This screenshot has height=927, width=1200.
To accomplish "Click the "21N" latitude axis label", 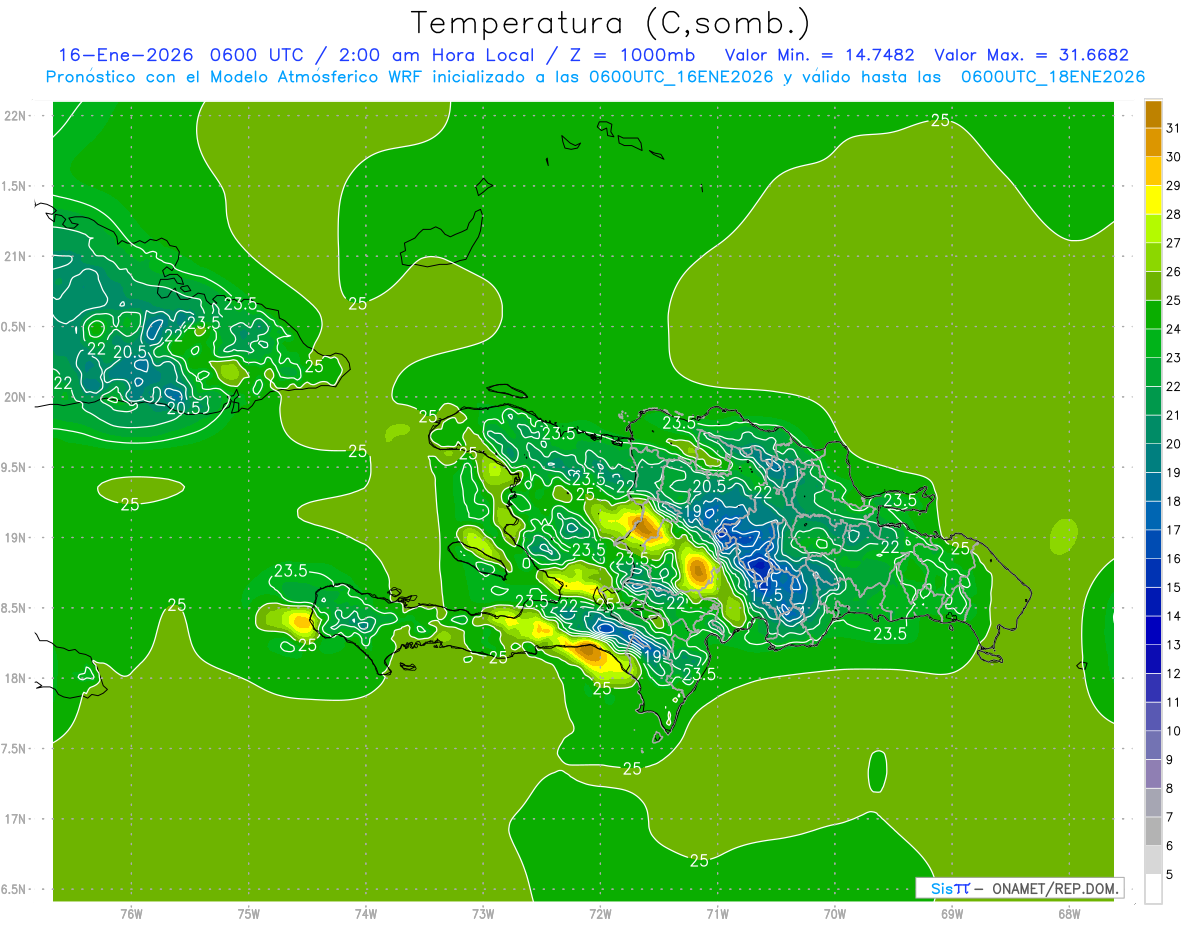I will [x=14, y=257].
